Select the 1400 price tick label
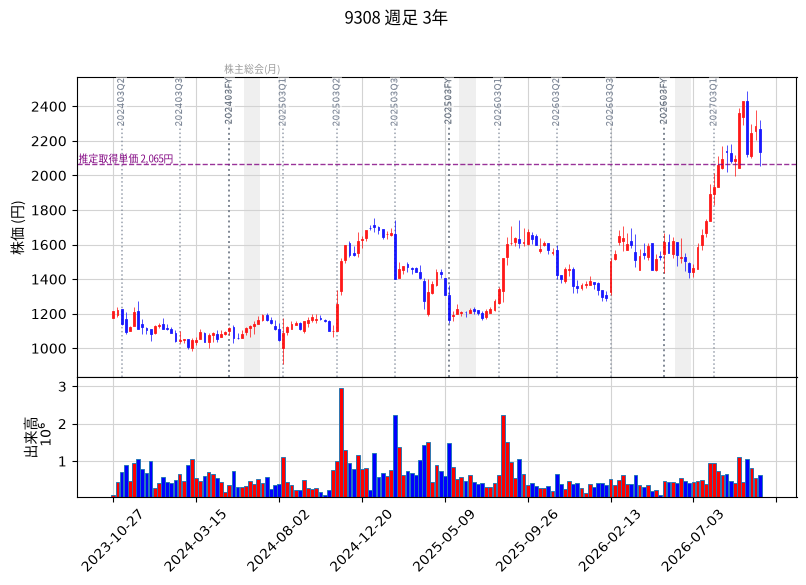The image size is (806, 585). pos(49,280)
